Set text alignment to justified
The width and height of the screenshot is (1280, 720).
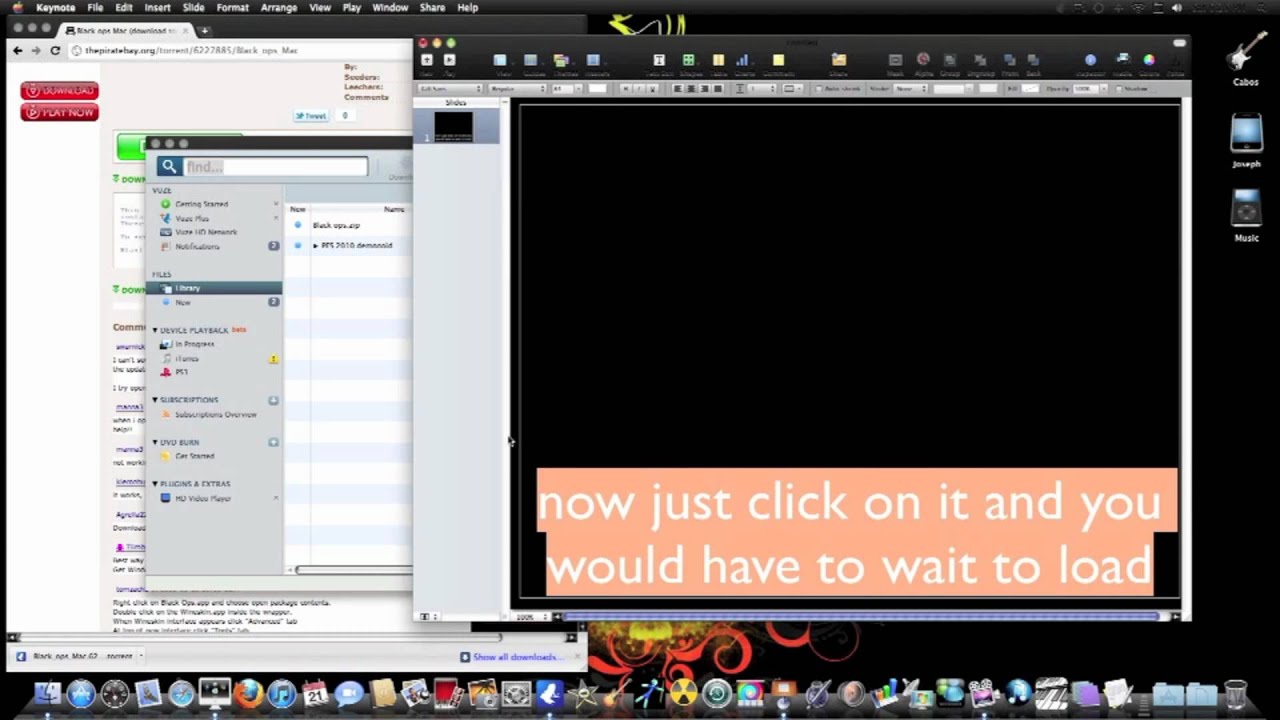pos(718,88)
